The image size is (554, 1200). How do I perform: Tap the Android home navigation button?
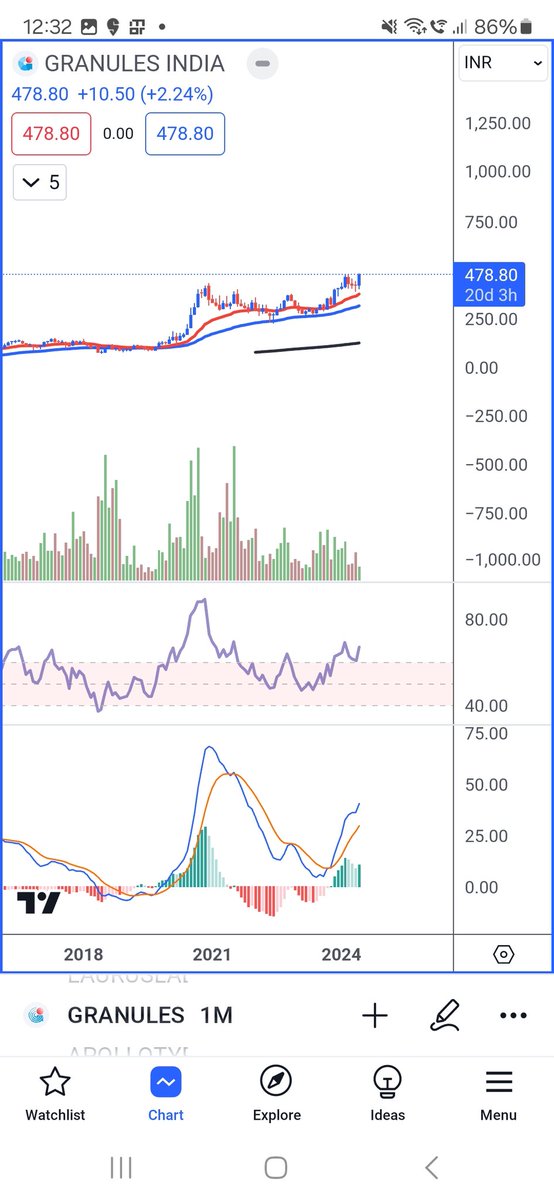[276, 1166]
